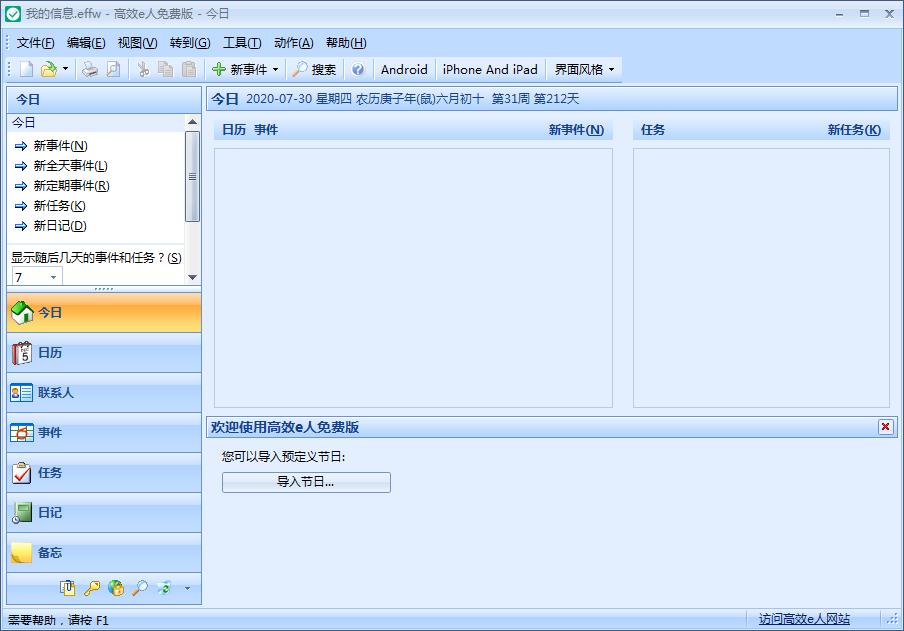Open the 文件(F) menu

pos(35,43)
